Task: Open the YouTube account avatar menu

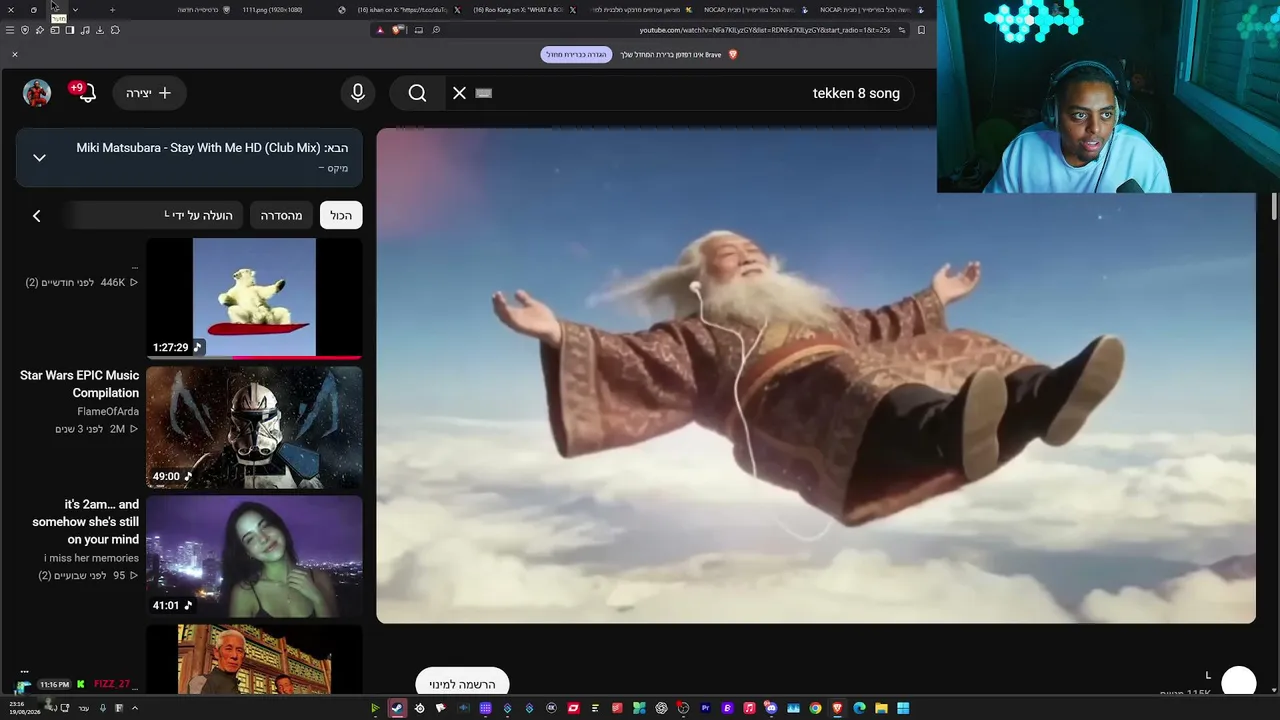Action: point(37,93)
